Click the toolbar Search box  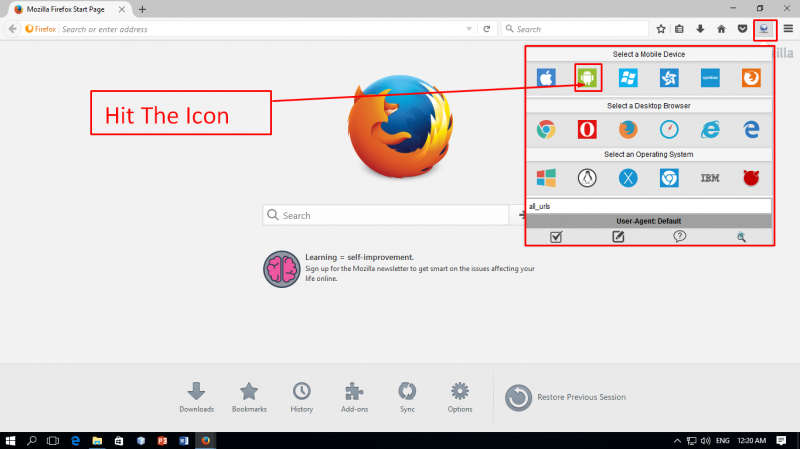[x=575, y=29]
